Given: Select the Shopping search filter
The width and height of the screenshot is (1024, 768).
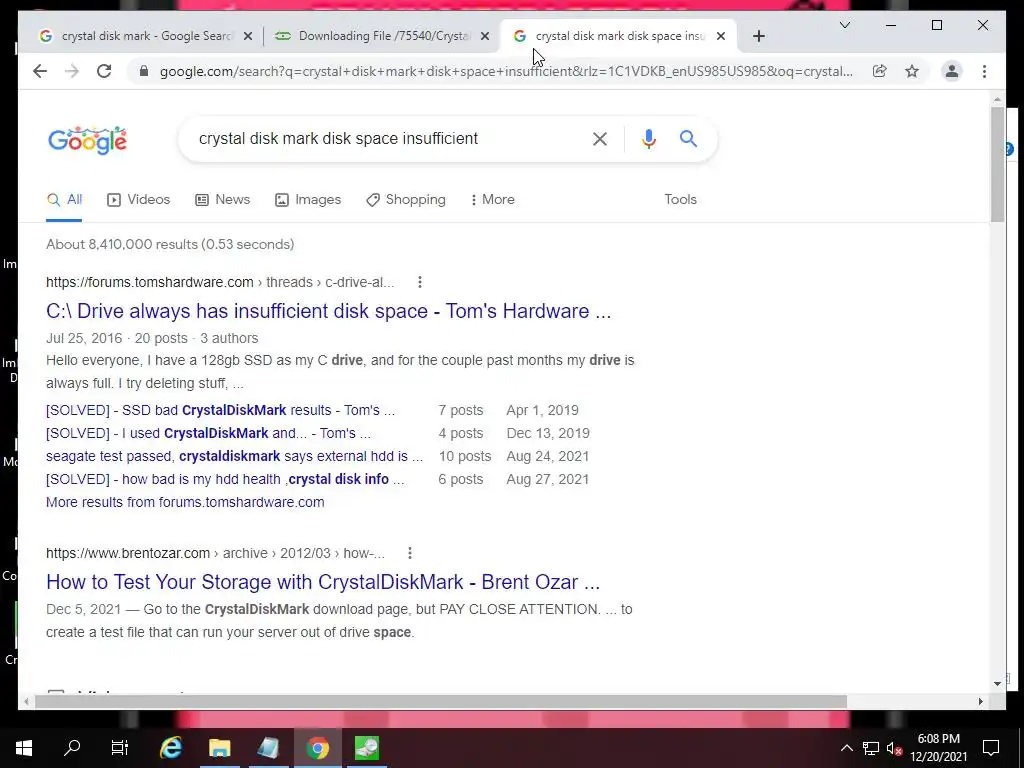Looking at the screenshot, I should [406, 199].
